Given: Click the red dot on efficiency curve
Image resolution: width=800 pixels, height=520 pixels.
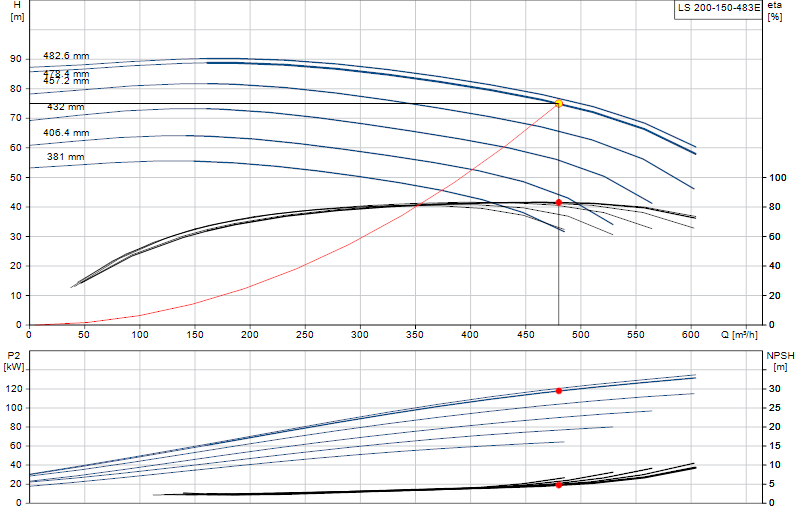Looking at the screenshot, I should 559,203.
